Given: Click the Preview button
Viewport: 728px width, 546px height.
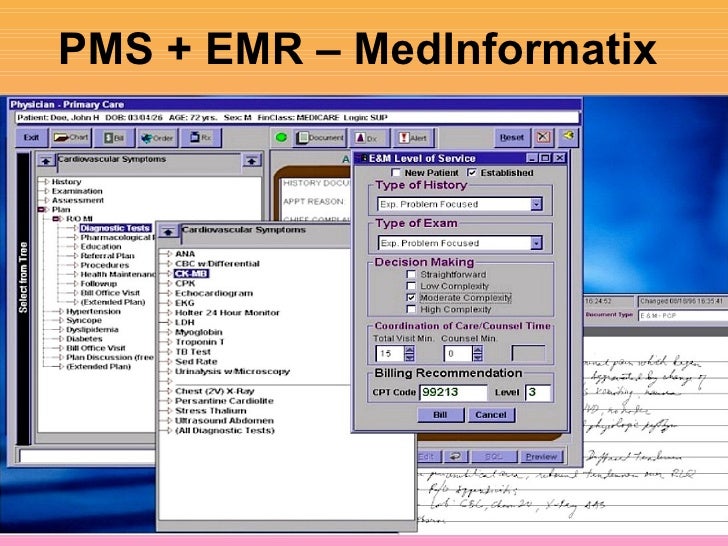Looking at the screenshot, I should [x=541, y=457].
